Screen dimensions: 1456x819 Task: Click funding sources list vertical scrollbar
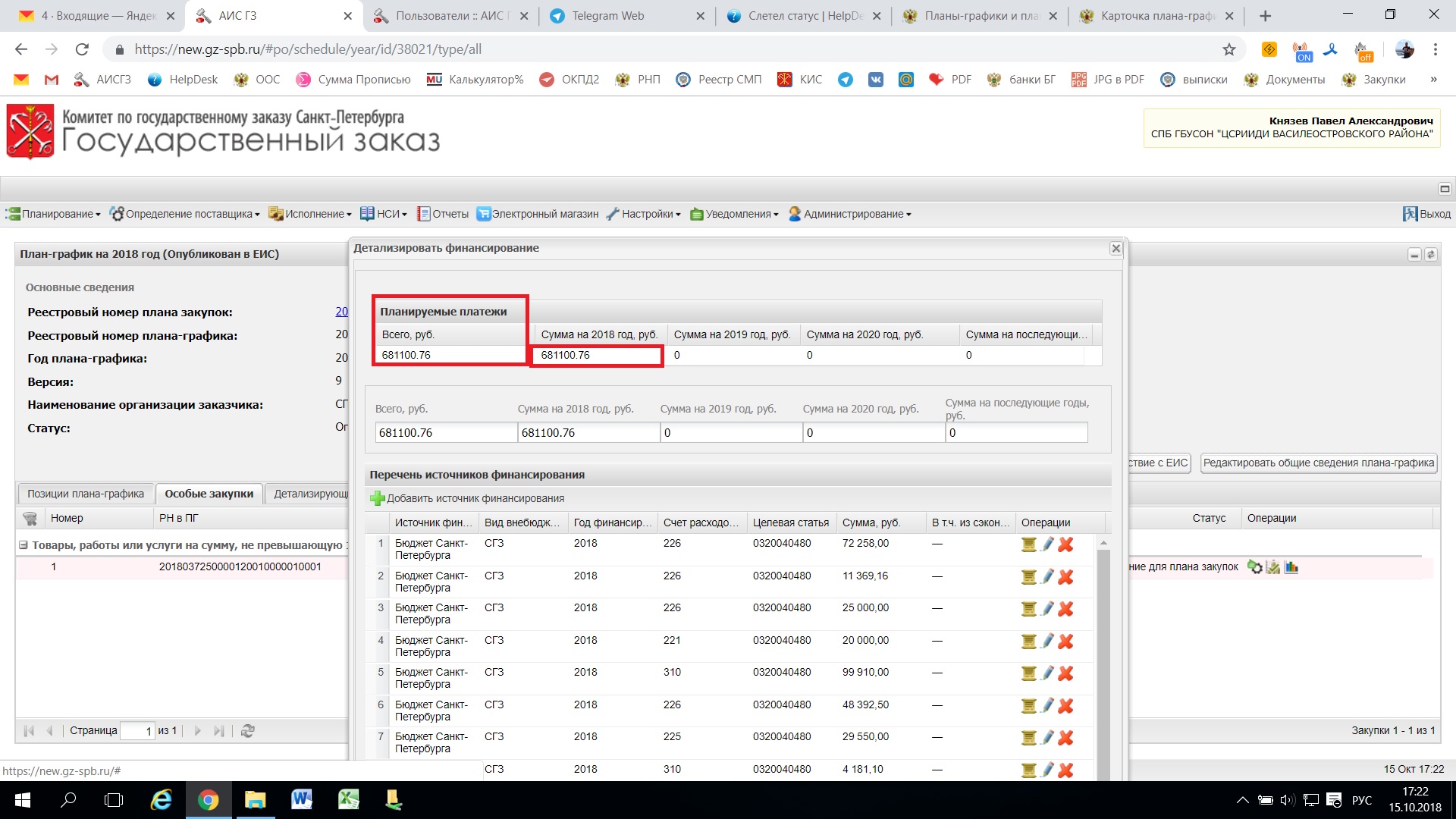point(1103,652)
